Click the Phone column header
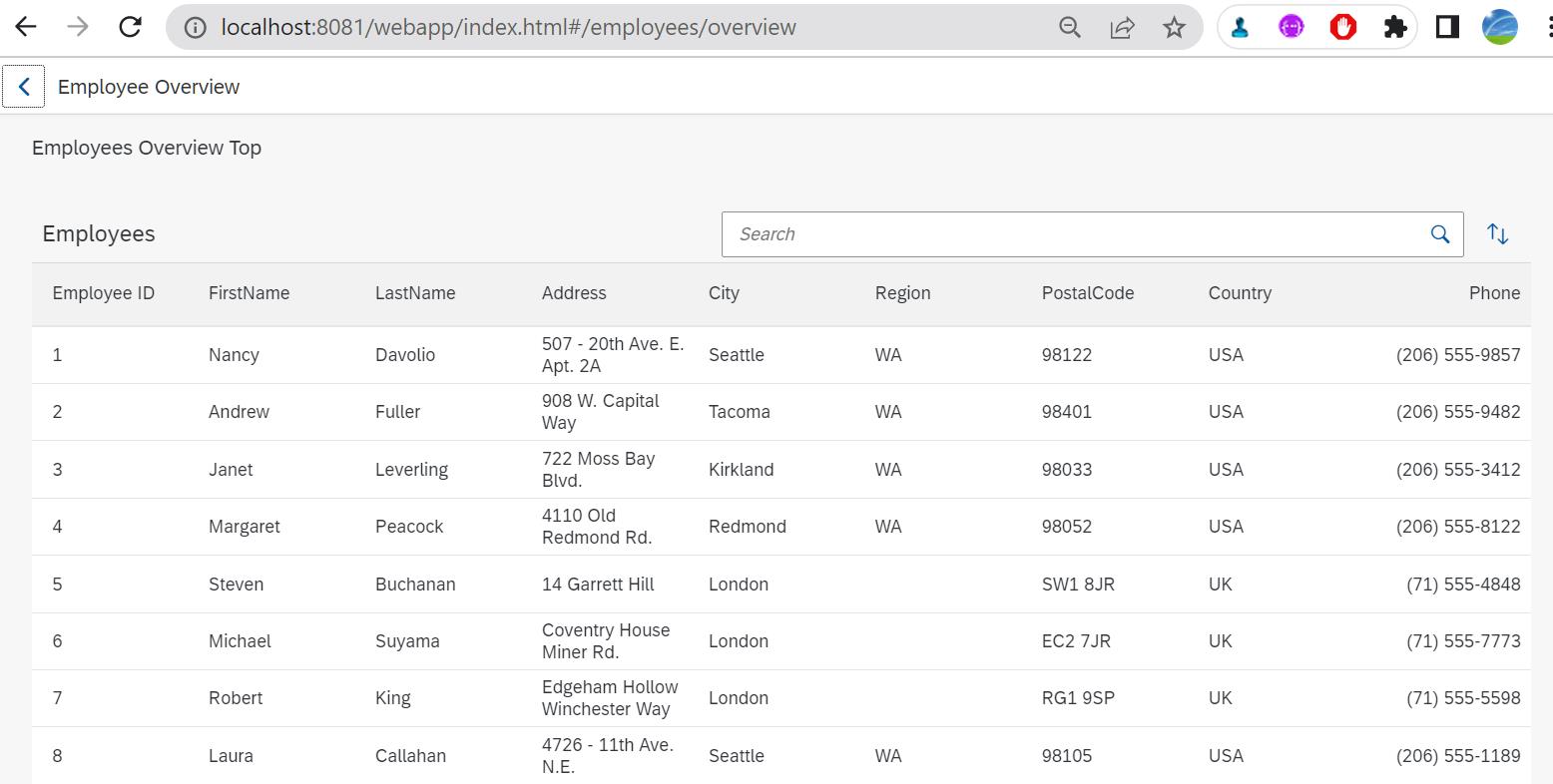1553x784 pixels. point(1494,293)
